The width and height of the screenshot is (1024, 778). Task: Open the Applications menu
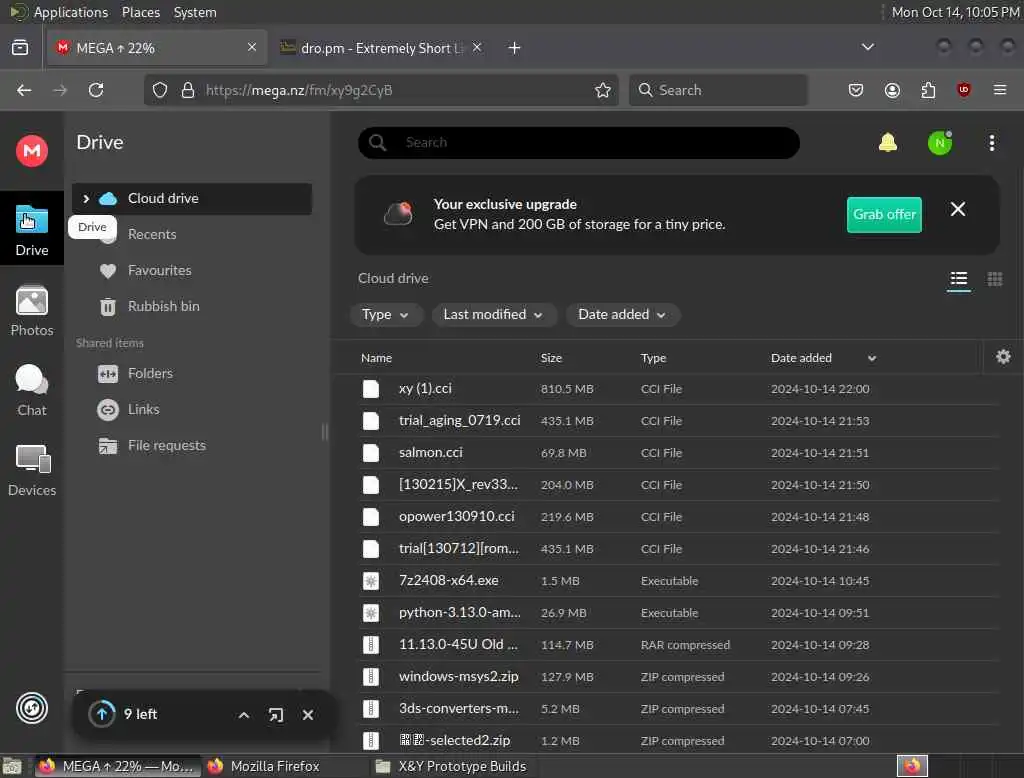60,12
